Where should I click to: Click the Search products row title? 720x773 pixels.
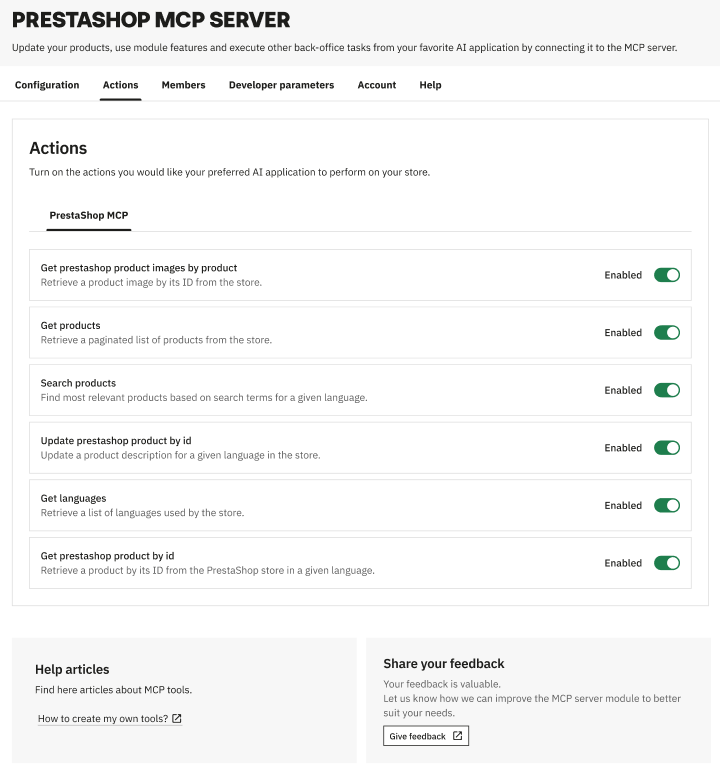pos(78,383)
